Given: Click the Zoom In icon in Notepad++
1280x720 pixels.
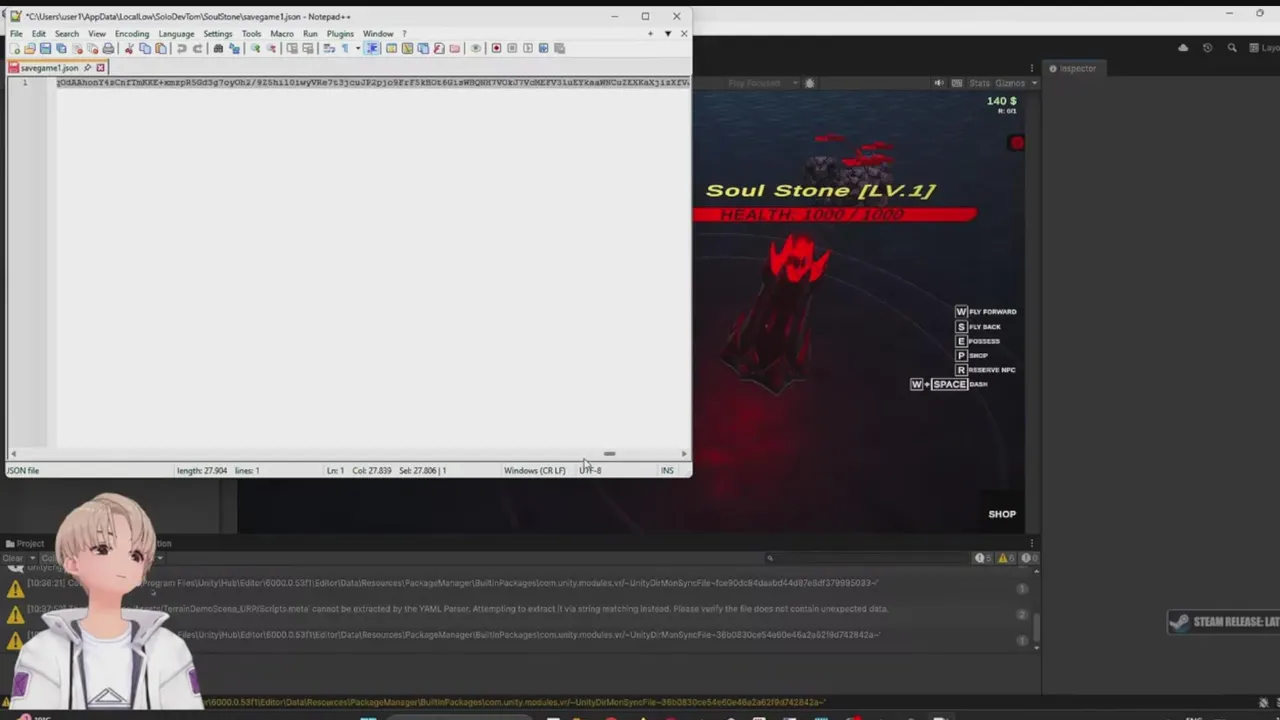Looking at the screenshot, I should tap(255, 48).
